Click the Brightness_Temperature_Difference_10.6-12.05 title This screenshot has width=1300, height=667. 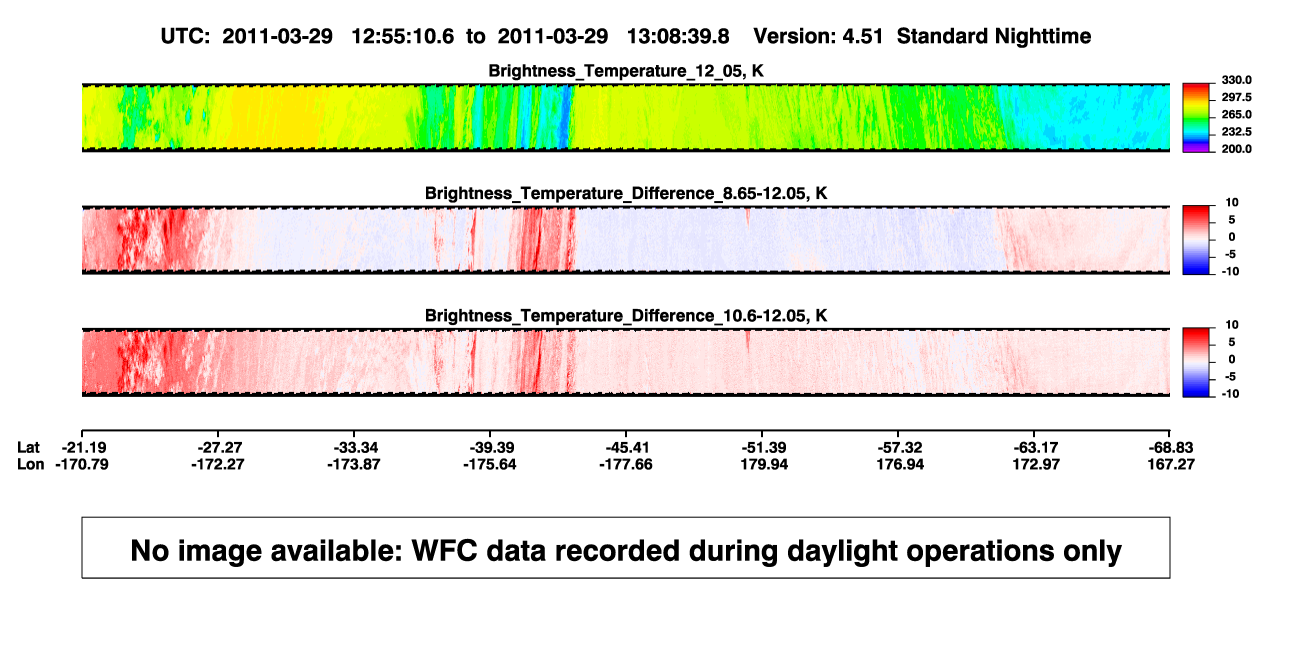pyautogui.click(x=626, y=316)
